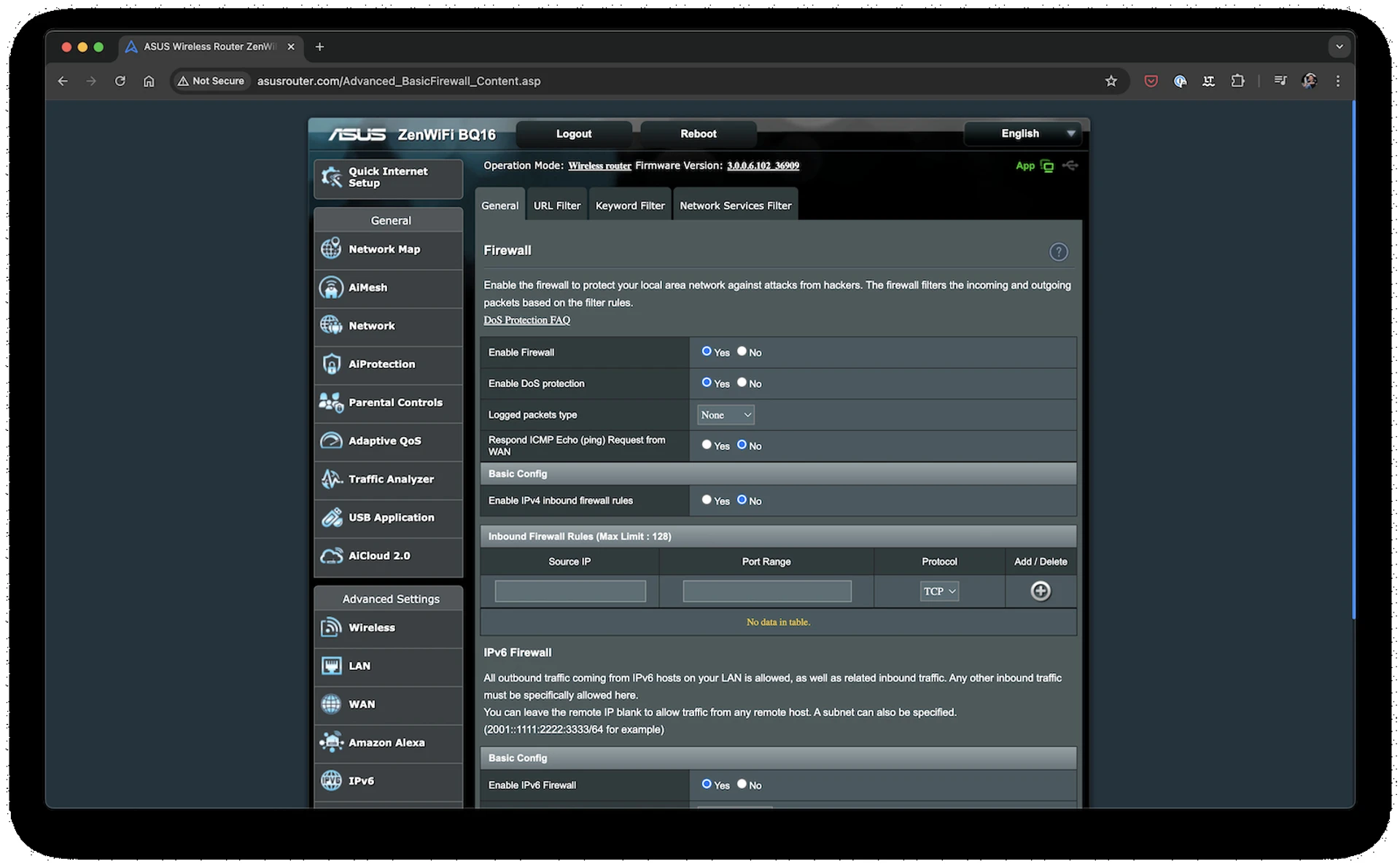Viewport: 1400px width, 867px height.
Task: Open Adaptive QoS gauge icon
Action: [331, 440]
